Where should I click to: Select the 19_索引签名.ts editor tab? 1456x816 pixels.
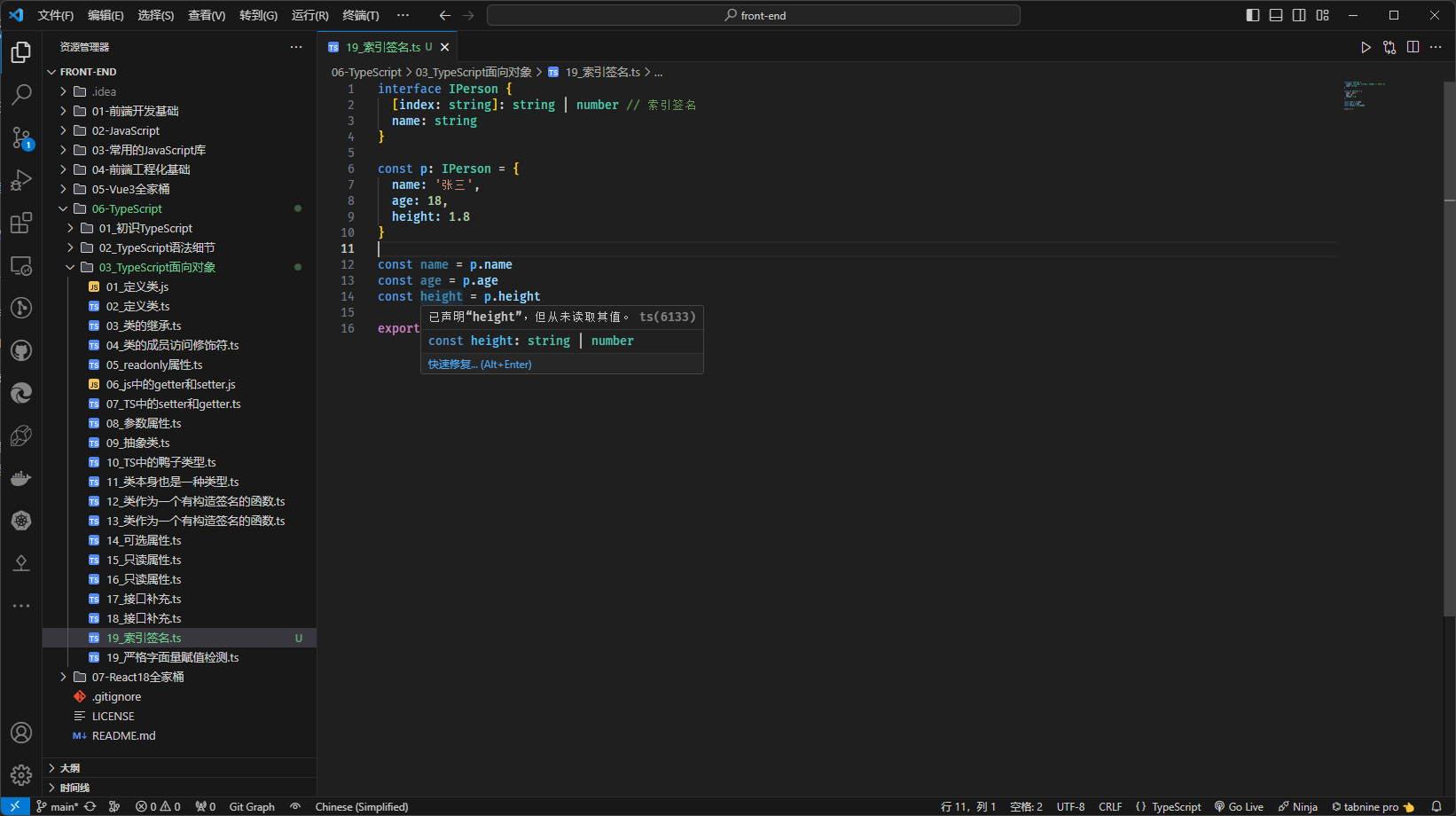point(383,47)
